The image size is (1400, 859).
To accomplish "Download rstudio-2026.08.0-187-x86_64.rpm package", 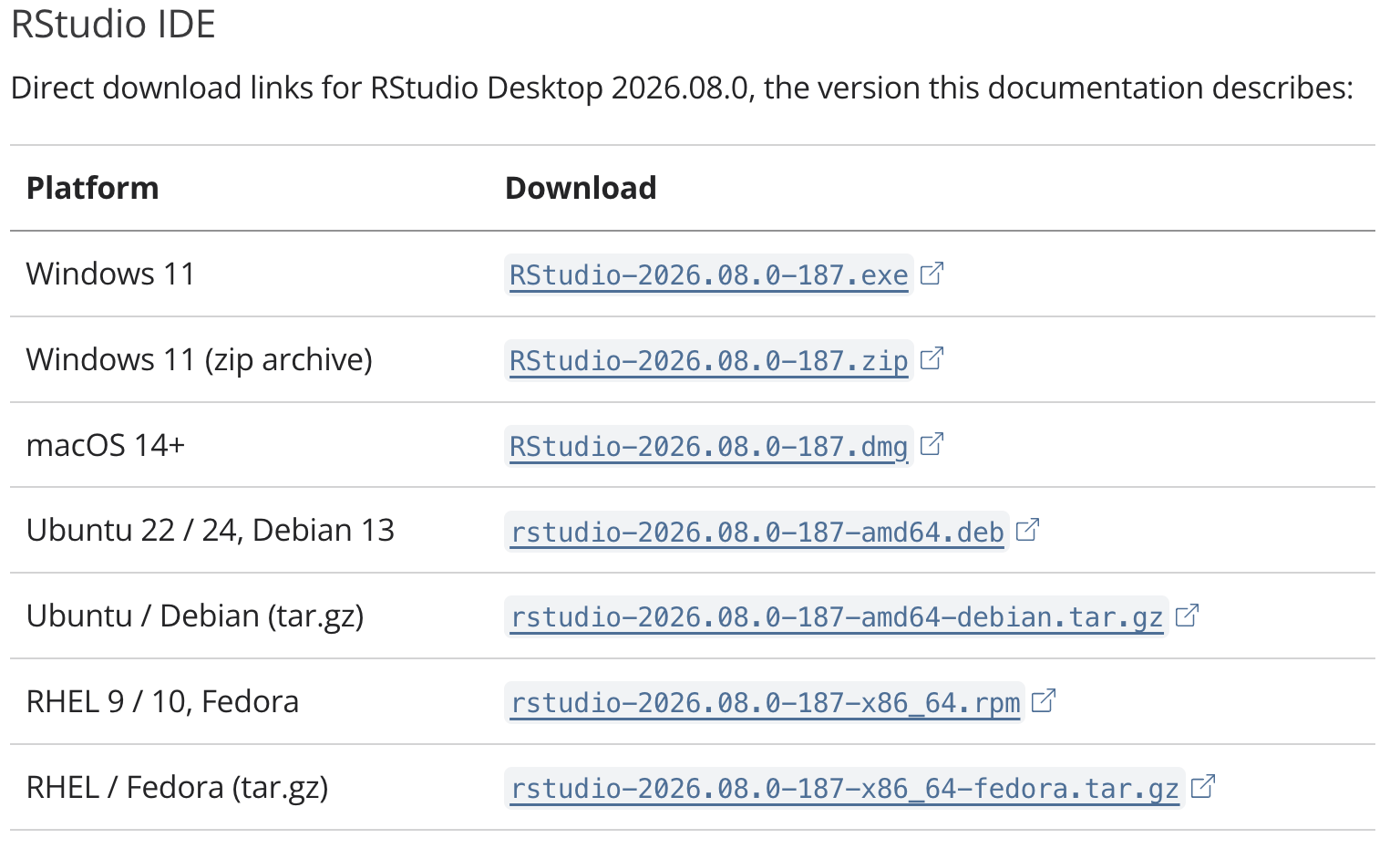I will click(766, 703).
